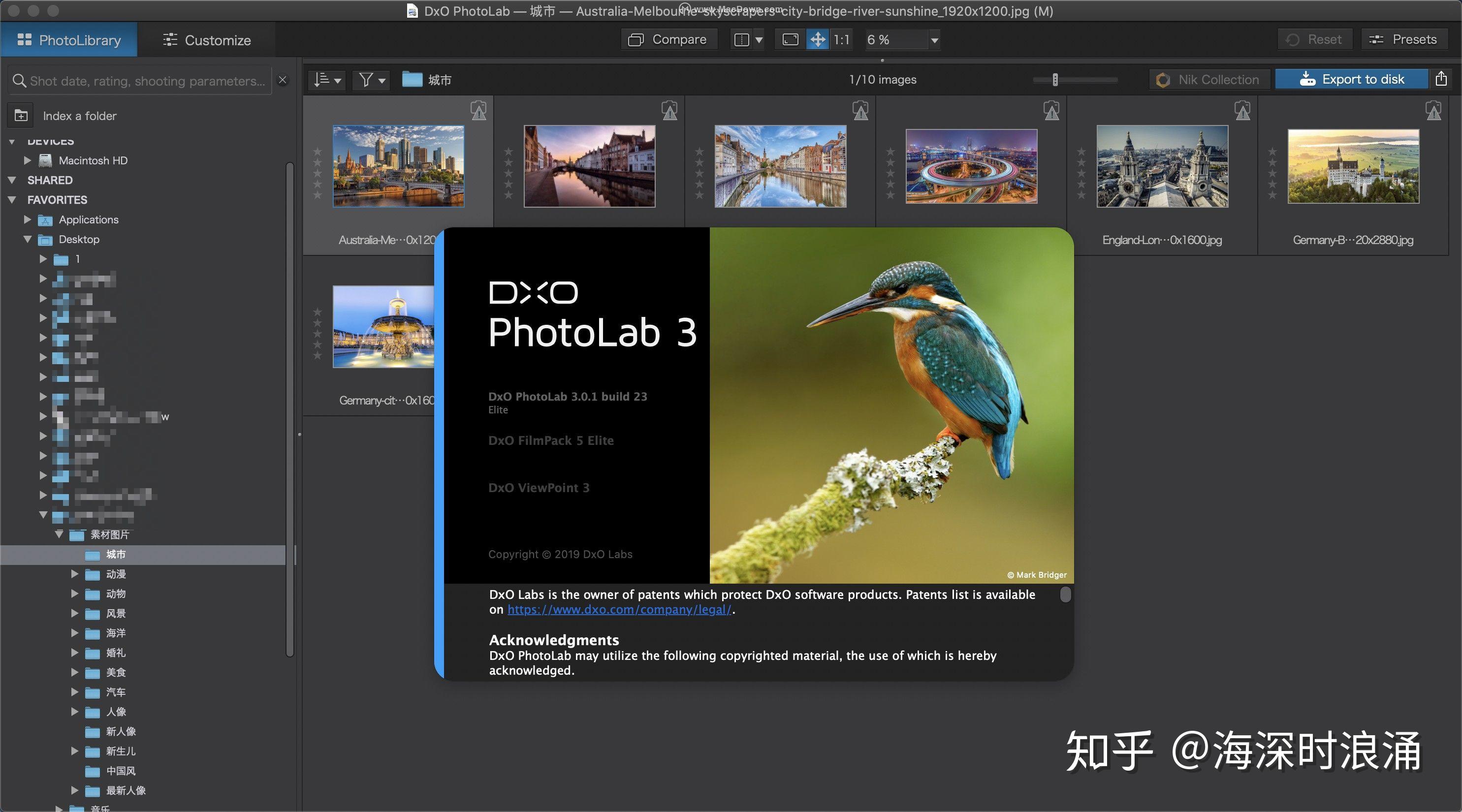The height and width of the screenshot is (812, 1462).
Task: Click the status icon on the sunset canal thumbnail
Action: 669,110
